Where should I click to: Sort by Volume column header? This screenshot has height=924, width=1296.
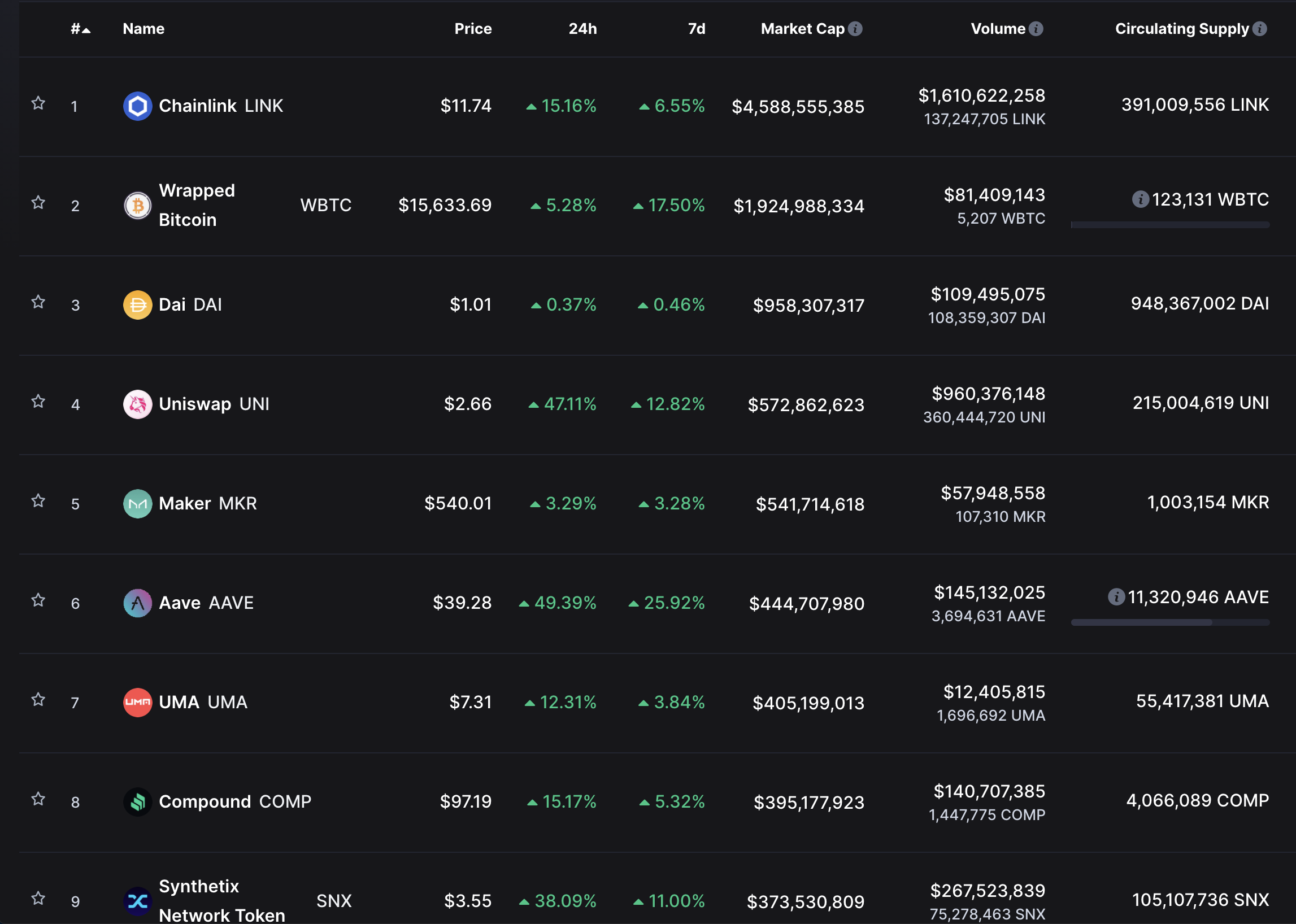click(998, 28)
